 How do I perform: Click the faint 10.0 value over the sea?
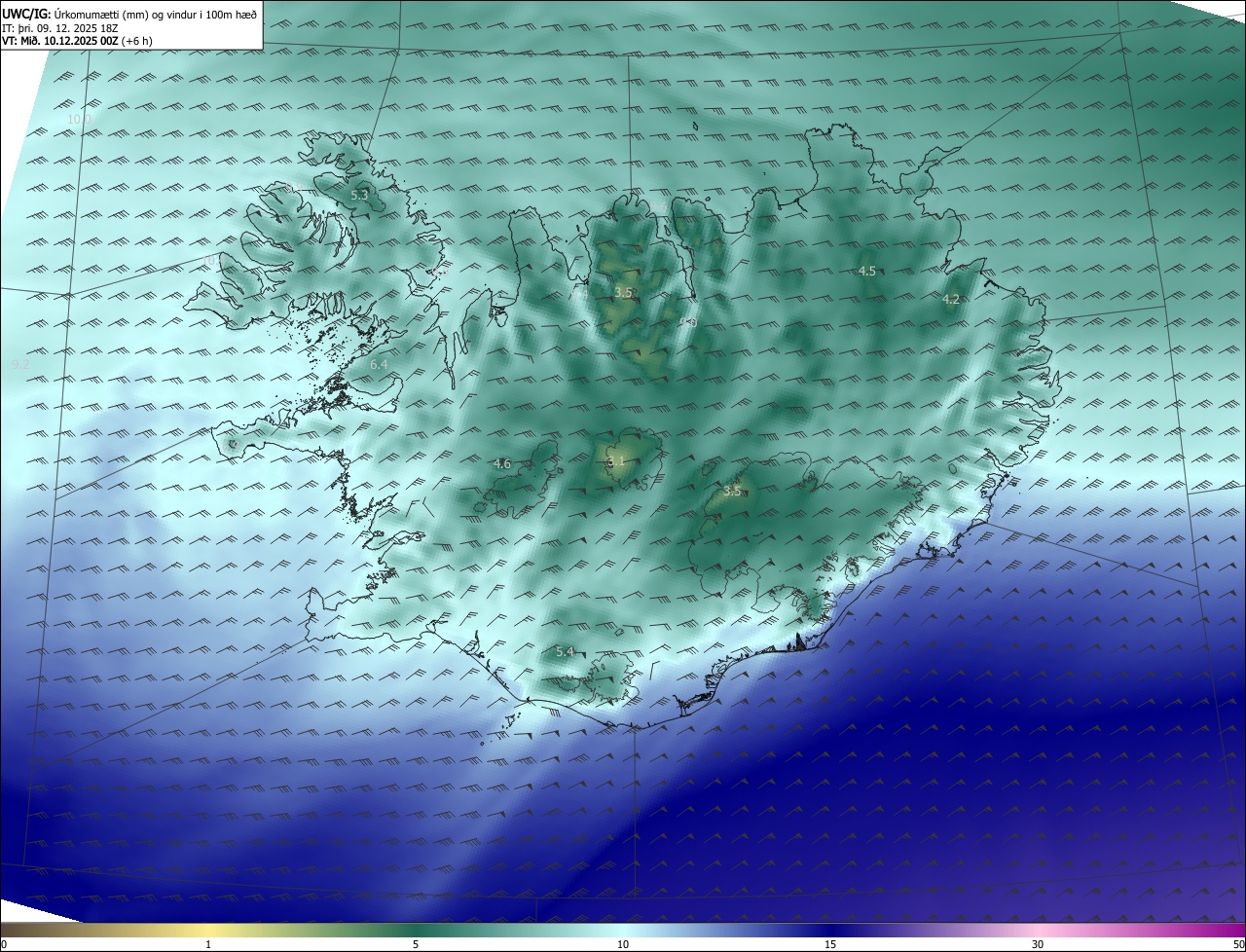tap(79, 119)
